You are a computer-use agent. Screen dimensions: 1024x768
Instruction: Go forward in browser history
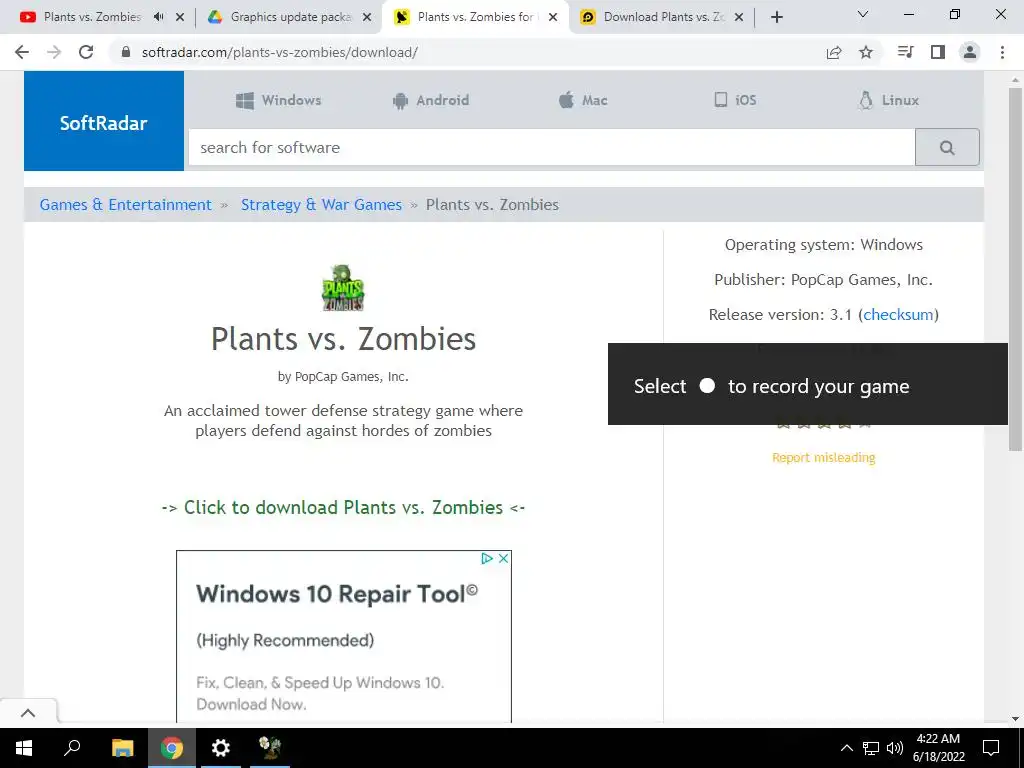(x=54, y=52)
